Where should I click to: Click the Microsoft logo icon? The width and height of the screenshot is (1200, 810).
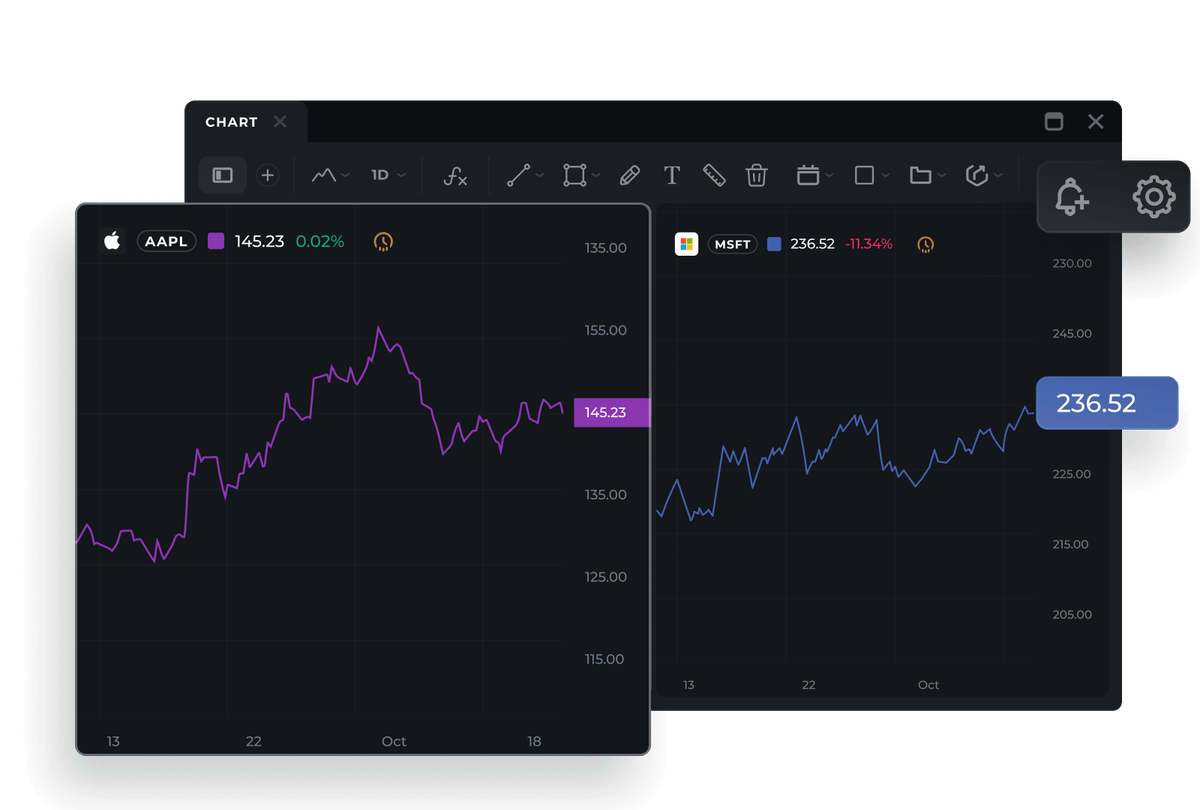coord(686,244)
